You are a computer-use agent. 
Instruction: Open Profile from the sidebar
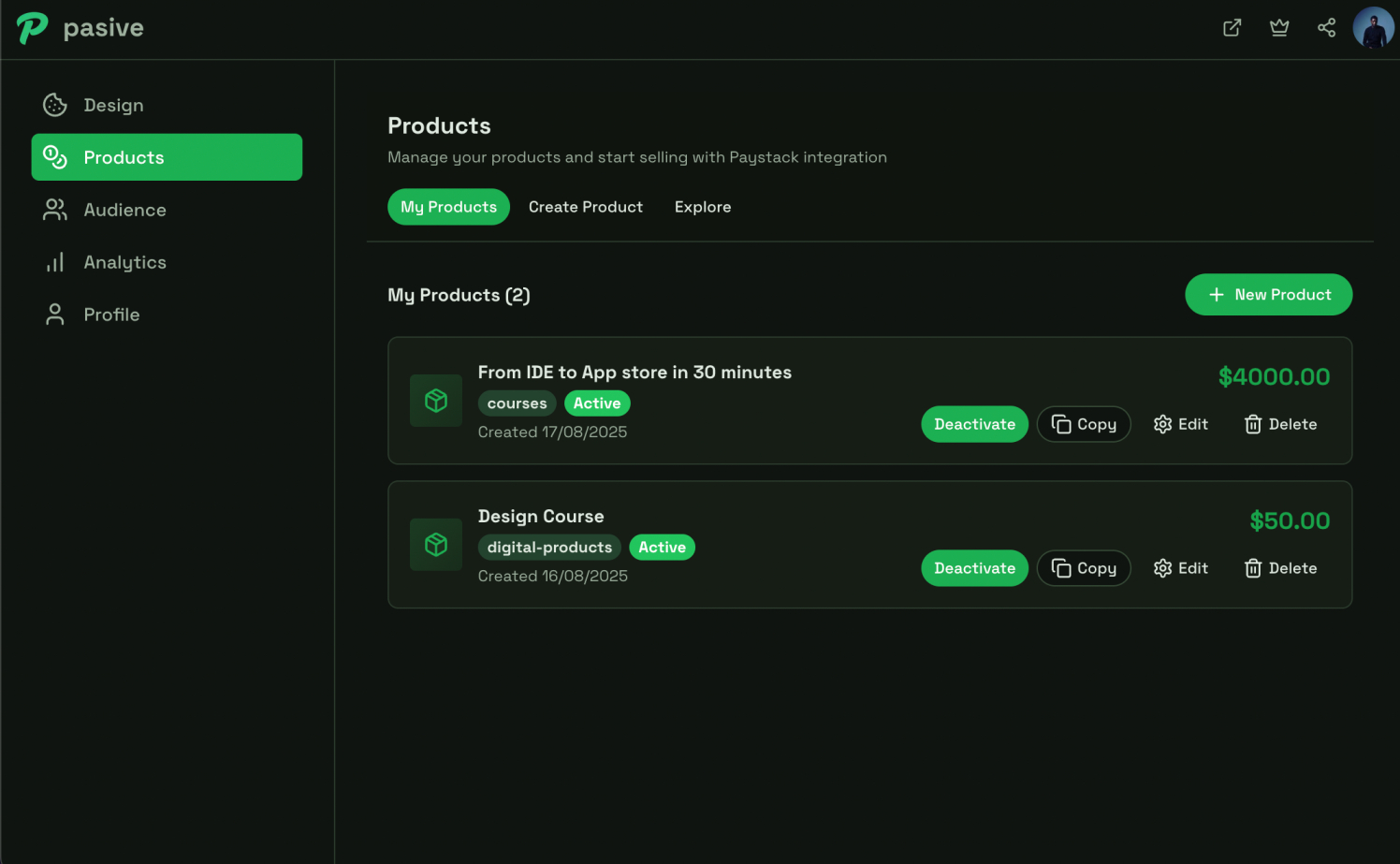[167, 315]
